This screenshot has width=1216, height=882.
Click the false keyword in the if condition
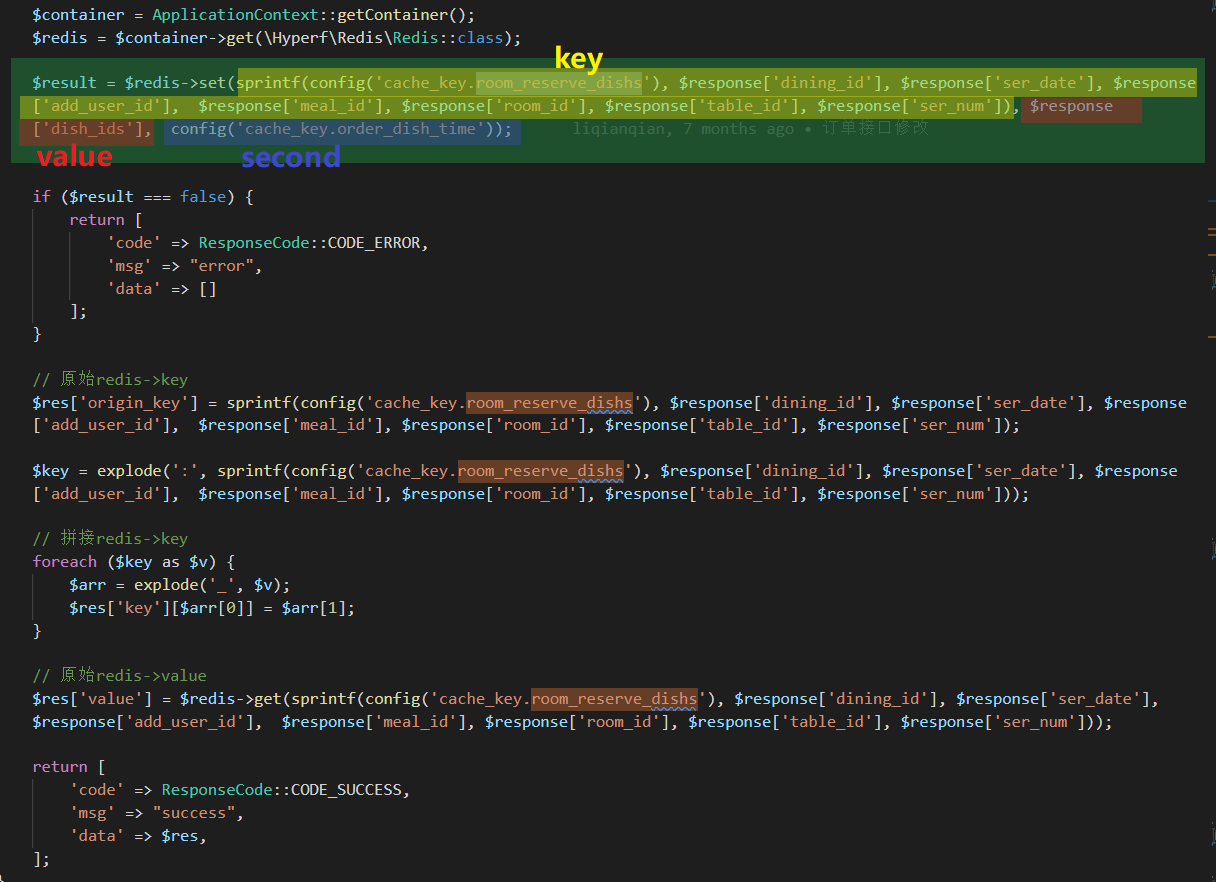tap(203, 197)
